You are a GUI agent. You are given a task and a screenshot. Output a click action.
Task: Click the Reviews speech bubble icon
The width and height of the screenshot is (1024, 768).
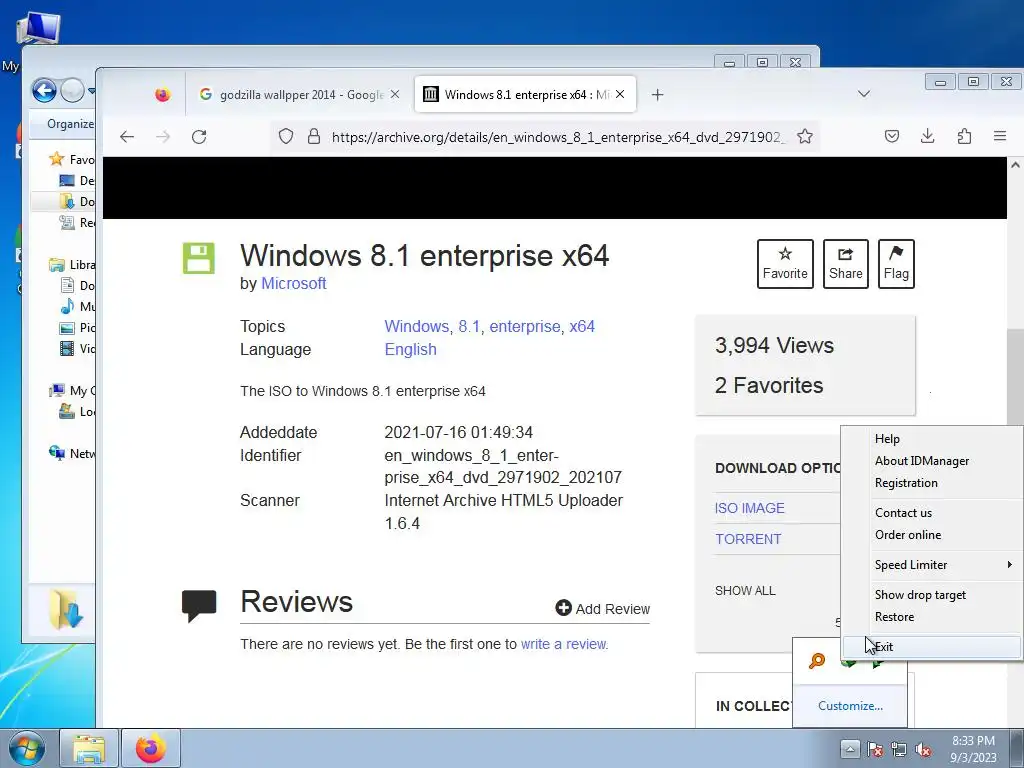tap(199, 605)
